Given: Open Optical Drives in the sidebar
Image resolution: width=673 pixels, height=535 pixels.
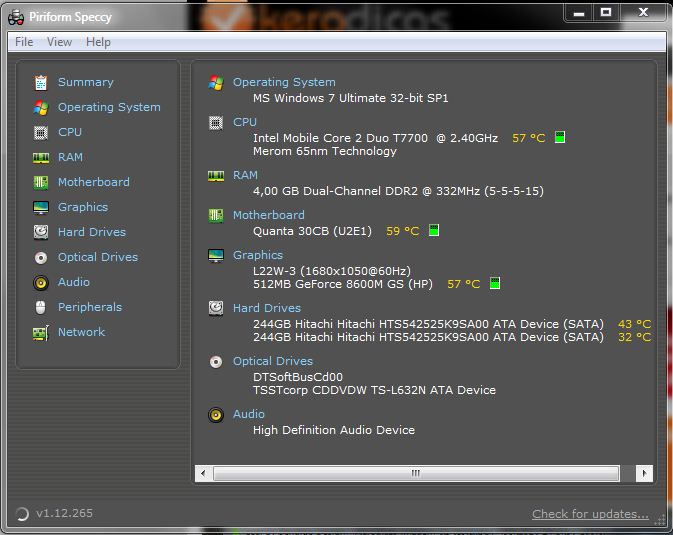Looking at the screenshot, I should [x=98, y=257].
